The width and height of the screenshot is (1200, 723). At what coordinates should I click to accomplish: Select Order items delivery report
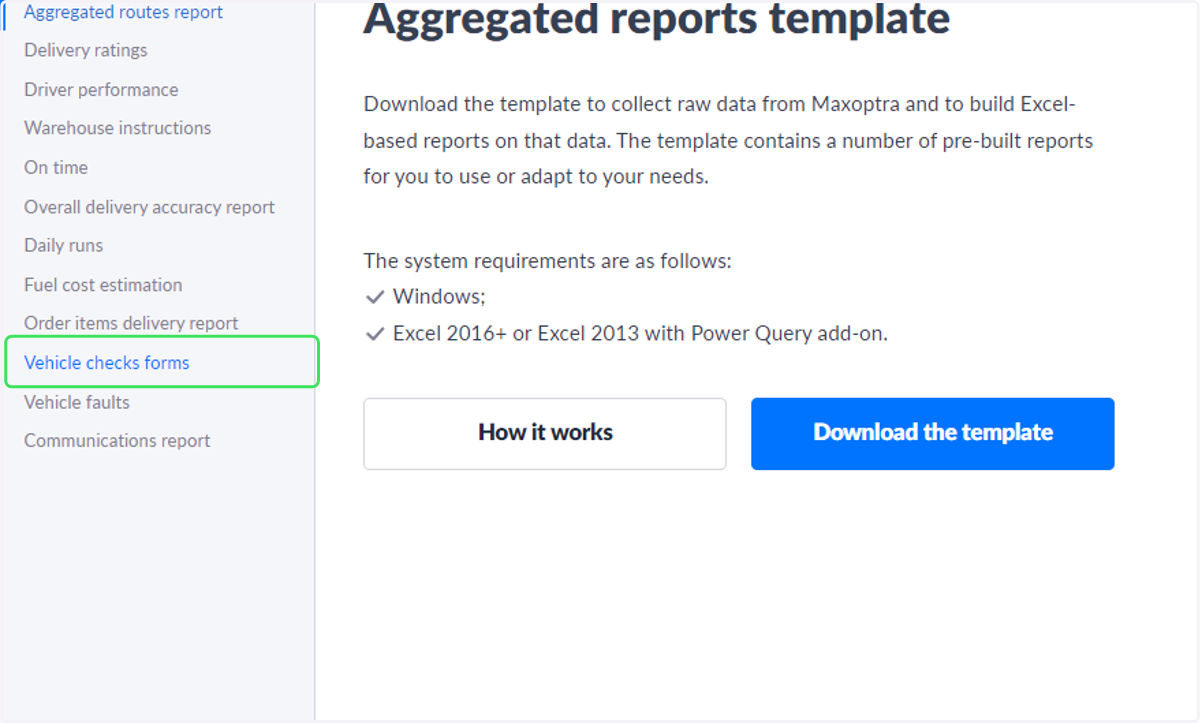tap(131, 323)
